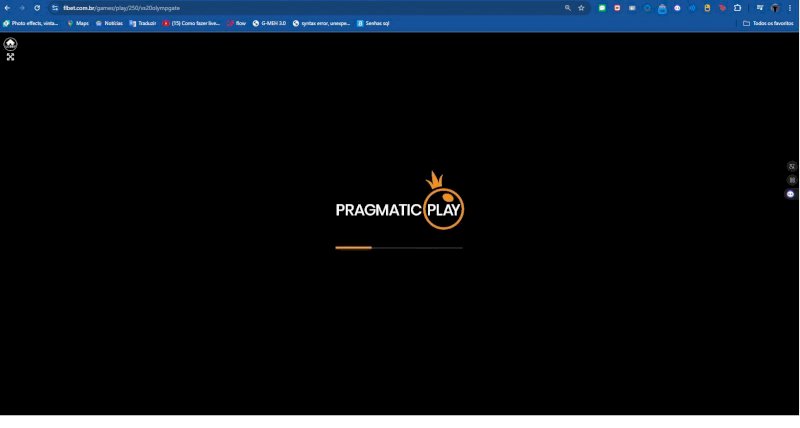Open the gray card extension icon

pos(632,8)
